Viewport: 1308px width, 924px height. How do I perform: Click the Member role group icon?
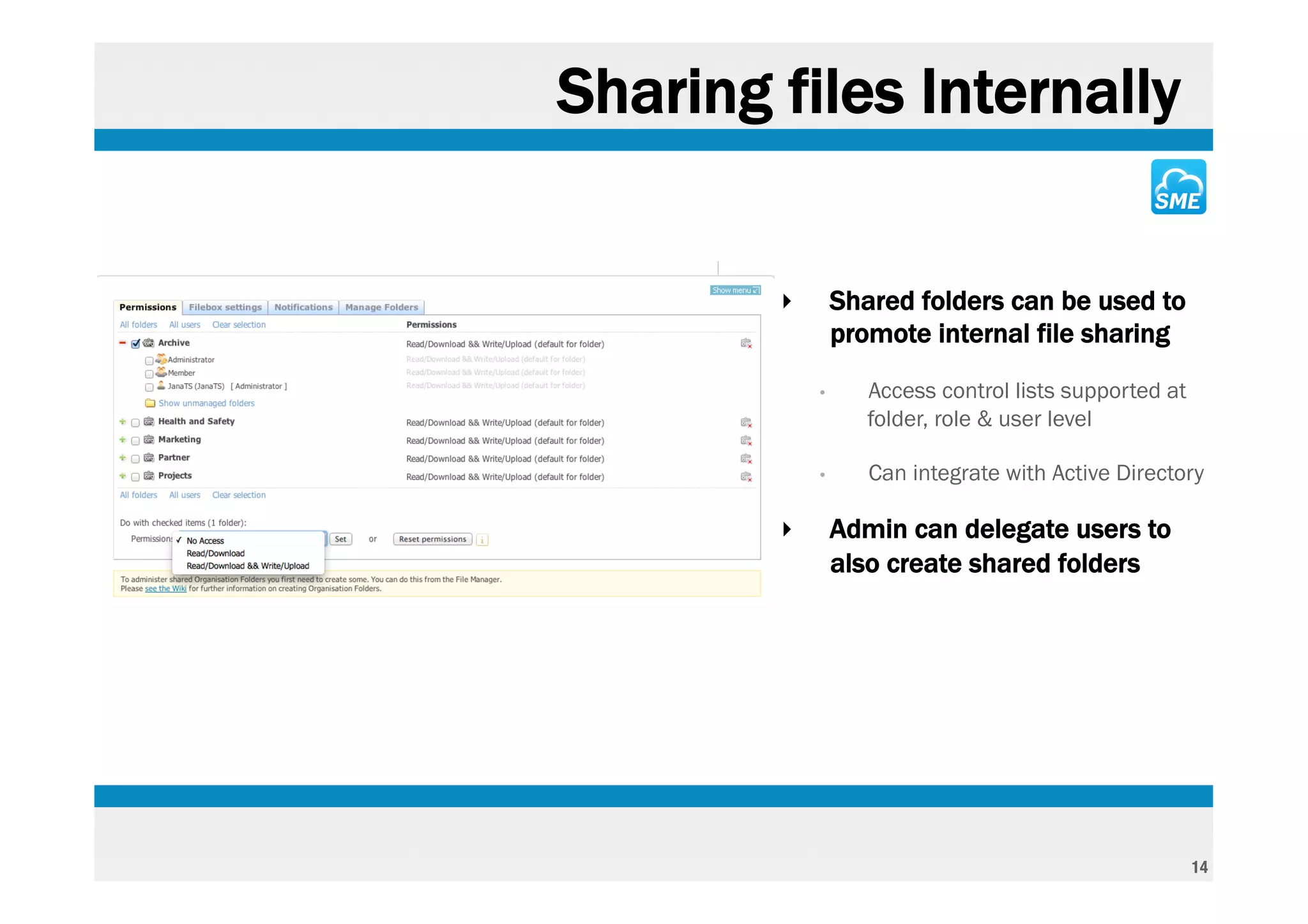[161, 372]
